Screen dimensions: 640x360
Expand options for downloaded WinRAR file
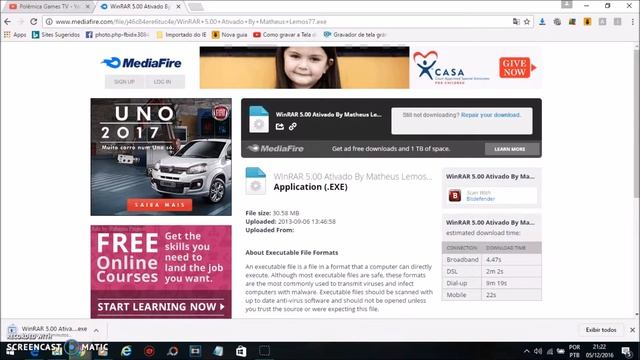click(x=96, y=330)
